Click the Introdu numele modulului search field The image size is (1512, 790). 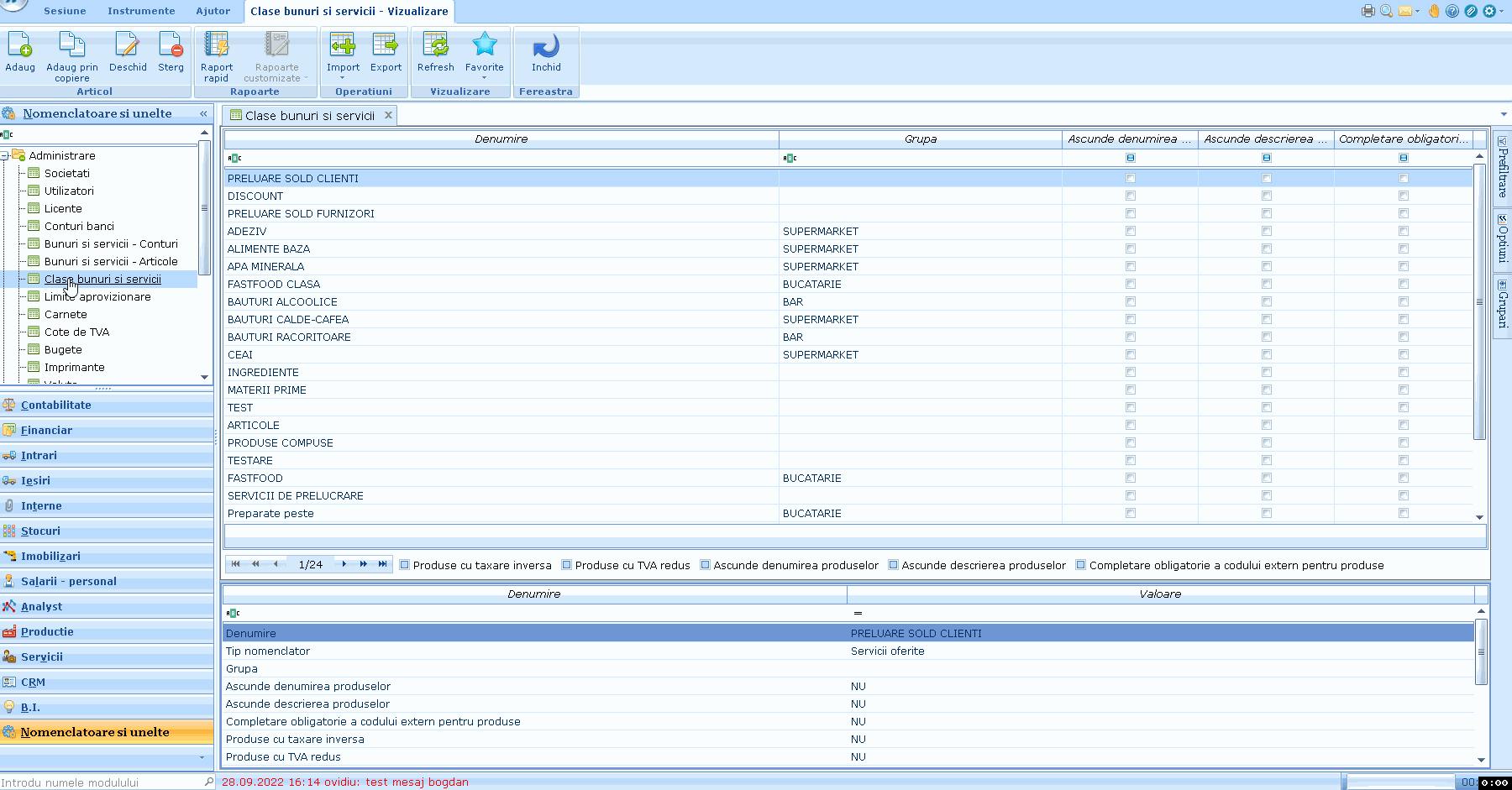pyautogui.click(x=101, y=782)
